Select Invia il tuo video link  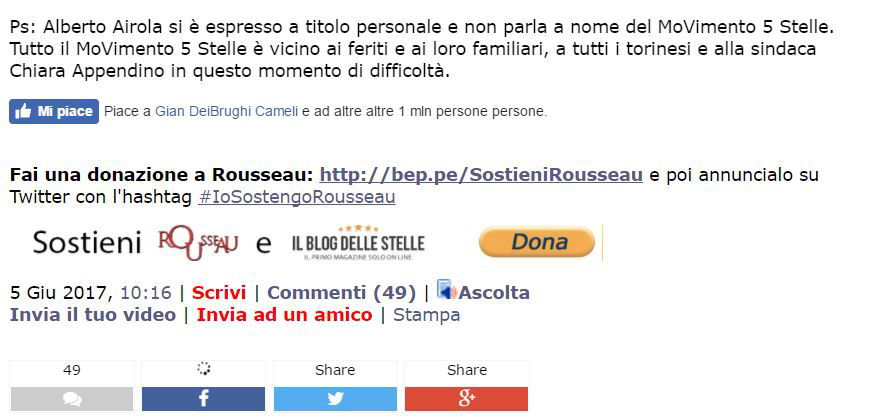pos(93,315)
